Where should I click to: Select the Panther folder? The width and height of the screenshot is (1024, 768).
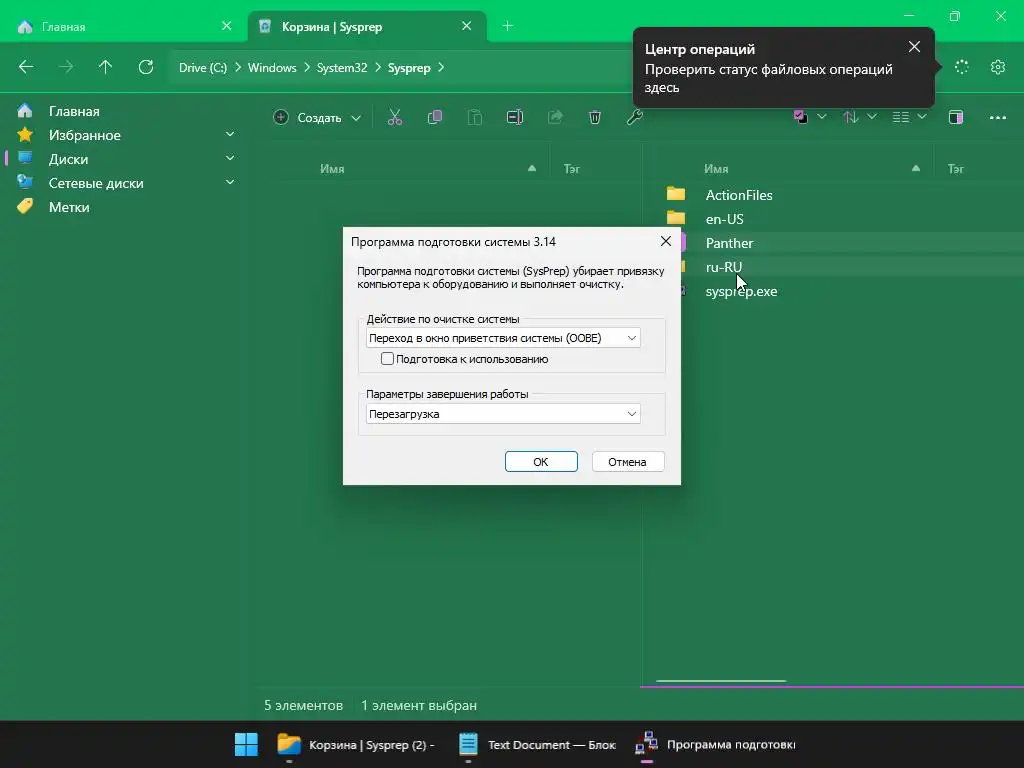pyautogui.click(x=729, y=243)
